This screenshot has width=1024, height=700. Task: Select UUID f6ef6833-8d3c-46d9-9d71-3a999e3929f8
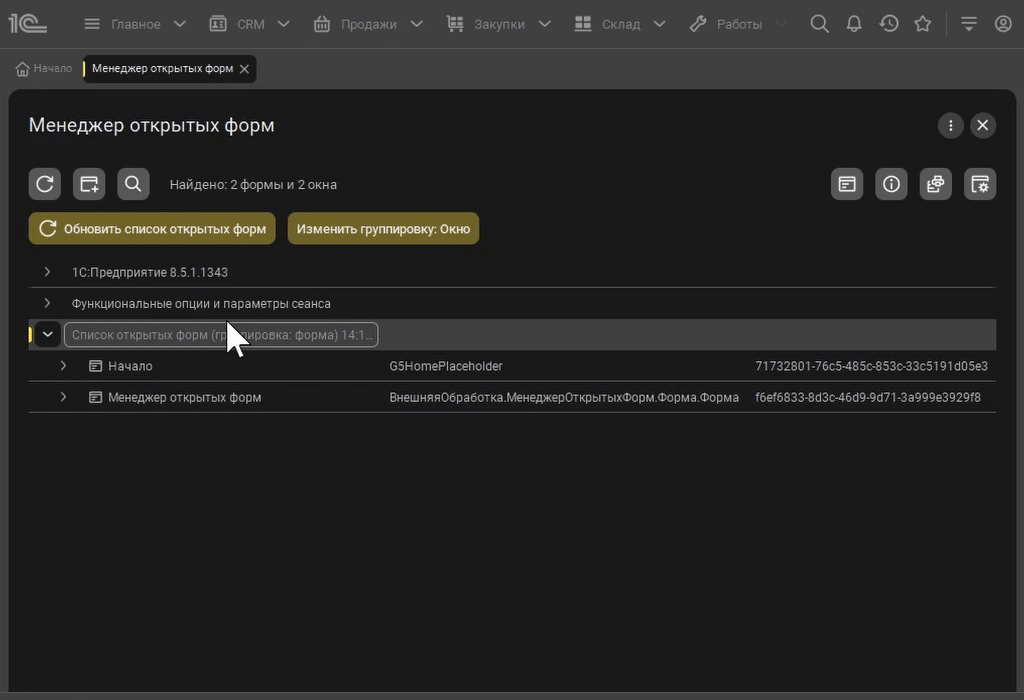(x=868, y=398)
